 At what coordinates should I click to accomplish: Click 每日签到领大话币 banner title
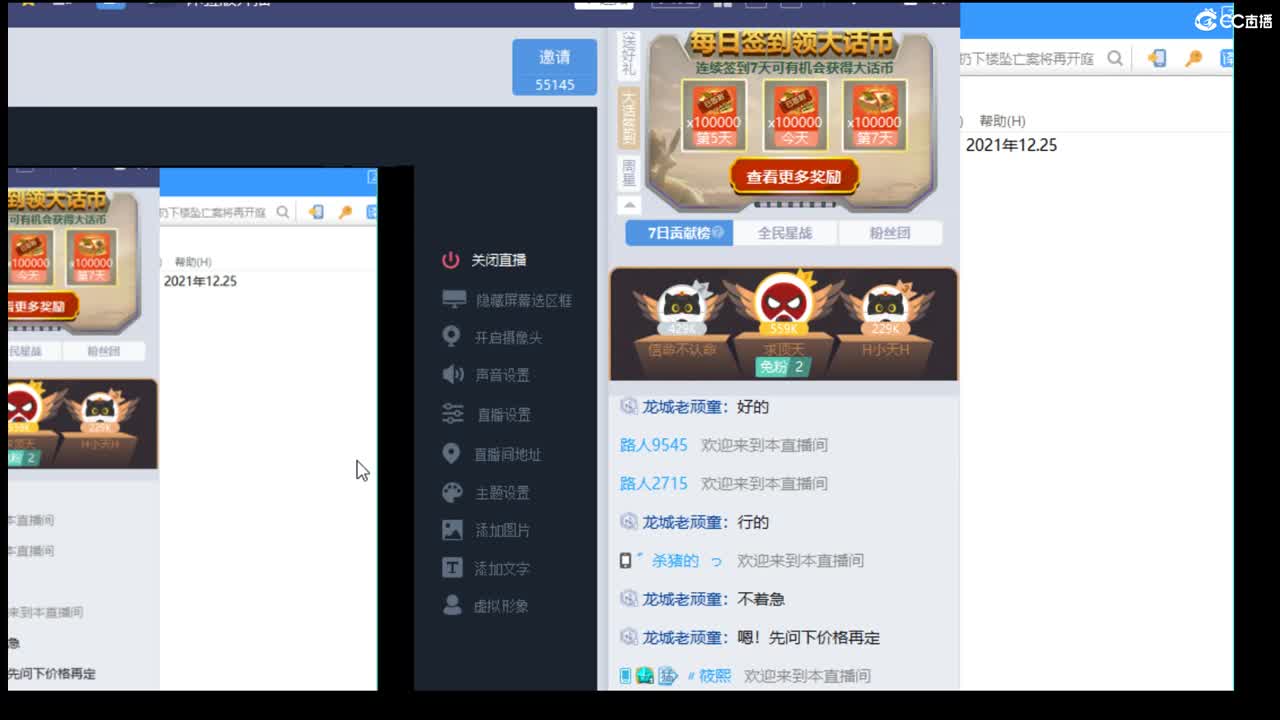click(x=790, y=44)
